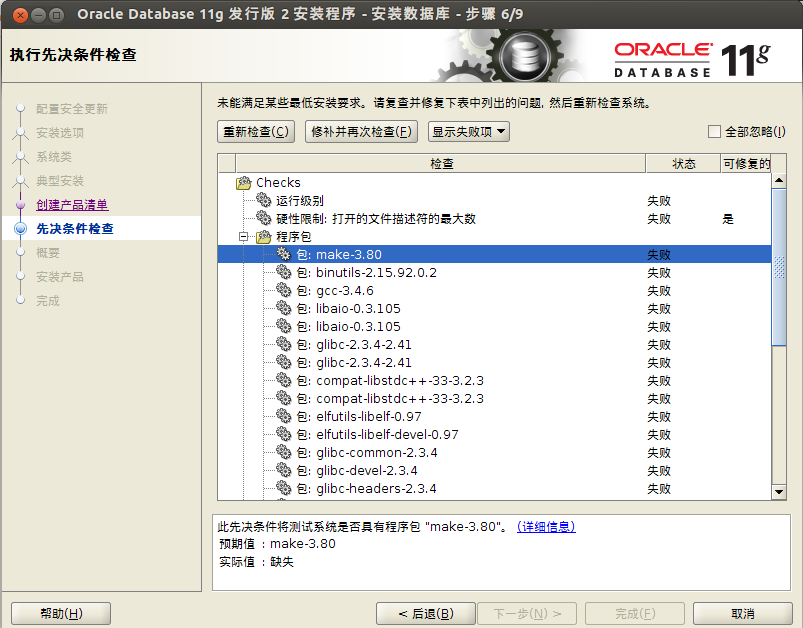The width and height of the screenshot is (803, 628).
Task: Click the 概要 step
Action: [x=48, y=253]
